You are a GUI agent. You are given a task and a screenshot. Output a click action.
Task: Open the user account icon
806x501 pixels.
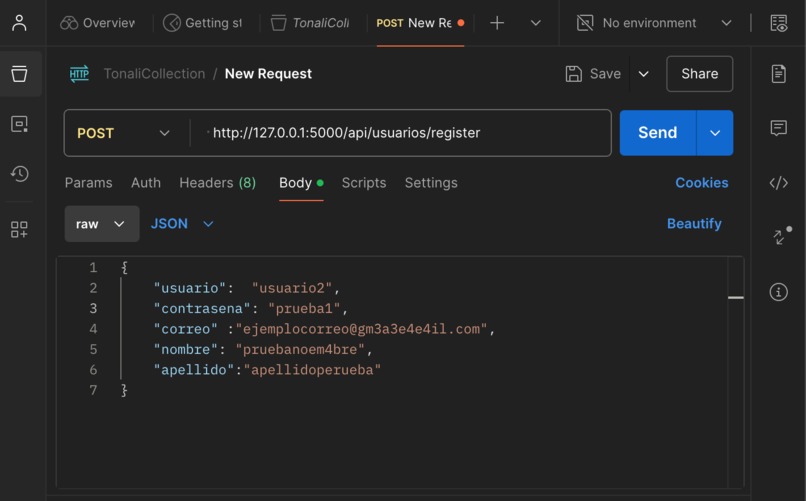(19, 23)
